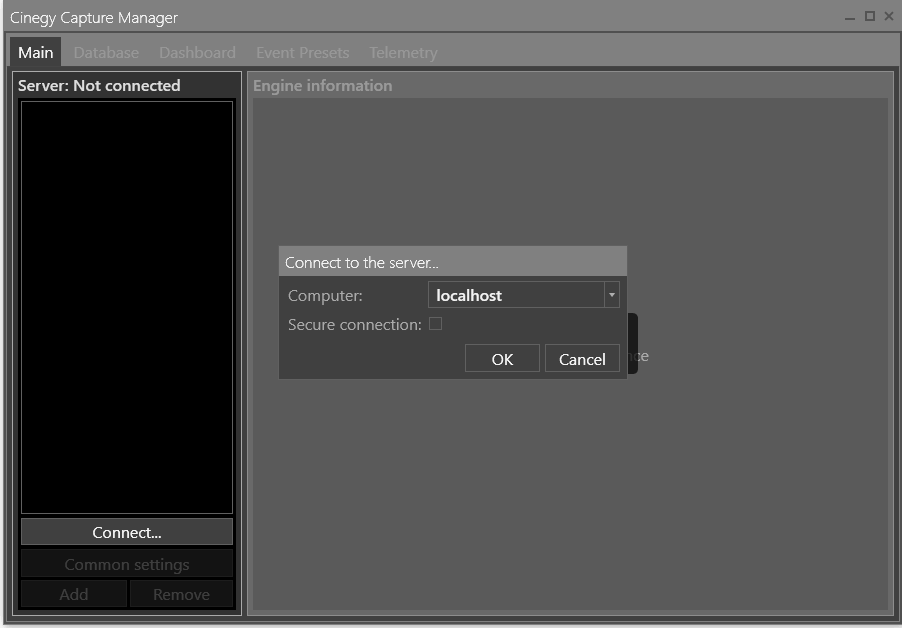The width and height of the screenshot is (902, 628).
Task: Click the localhost input field
Action: [x=510, y=294]
